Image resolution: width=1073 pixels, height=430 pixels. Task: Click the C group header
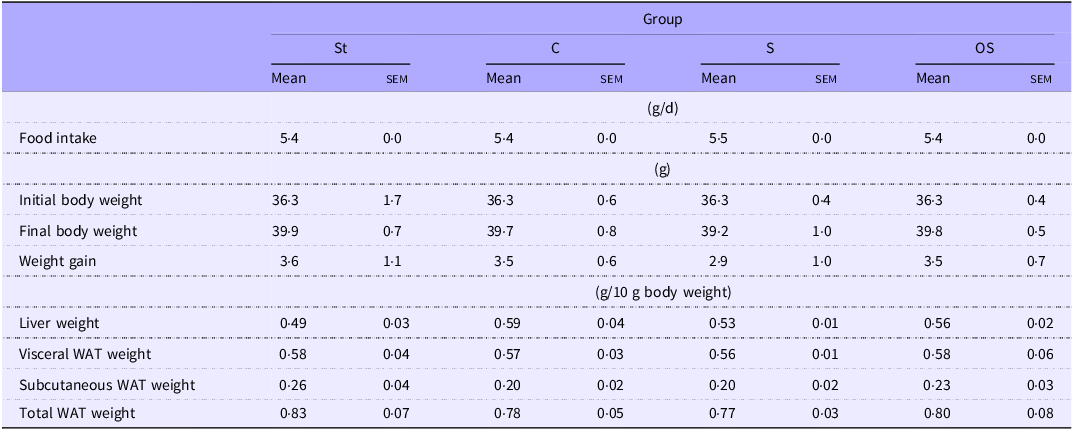pos(555,49)
